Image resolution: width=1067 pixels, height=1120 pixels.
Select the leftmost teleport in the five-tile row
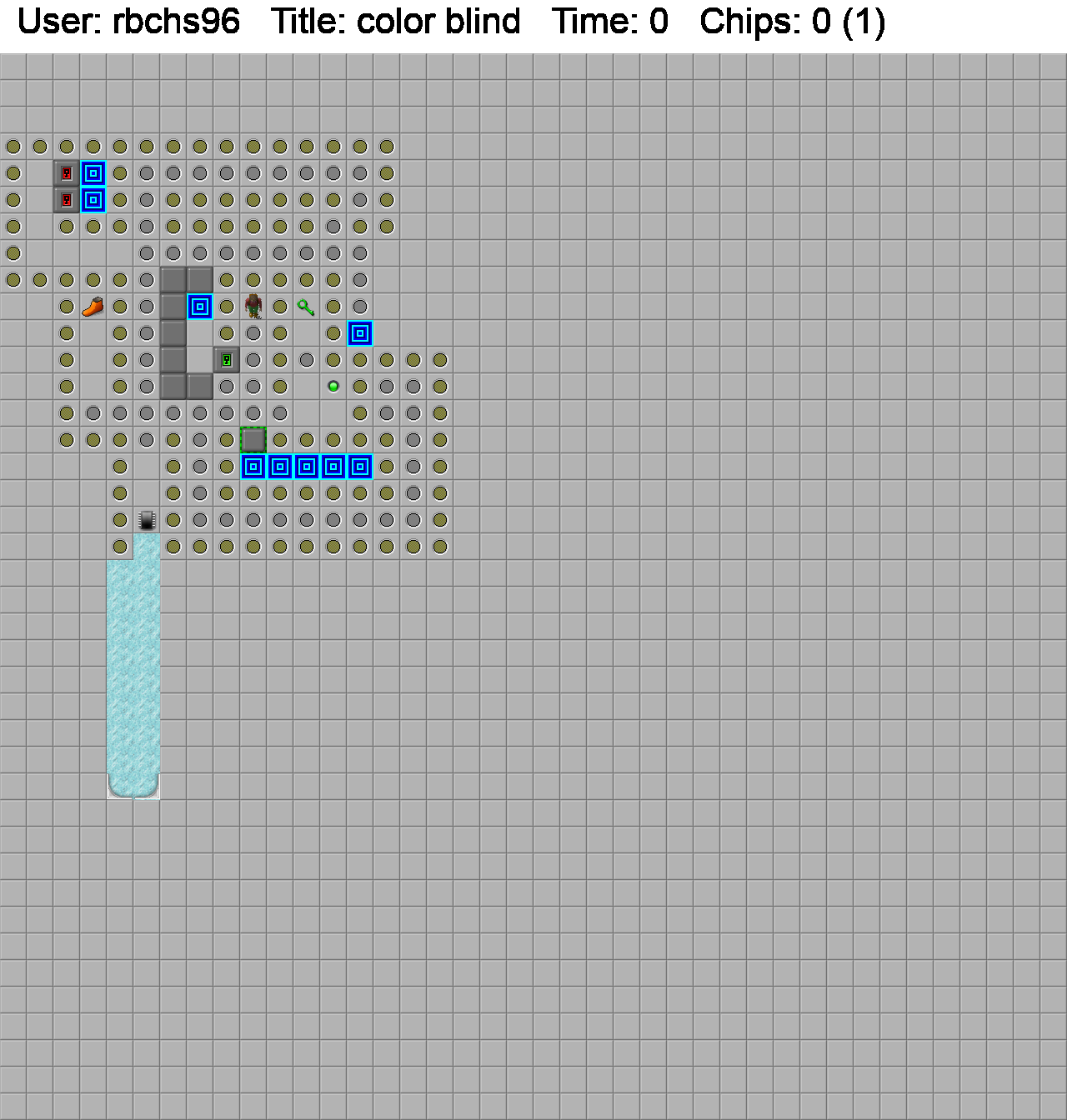point(253,467)
